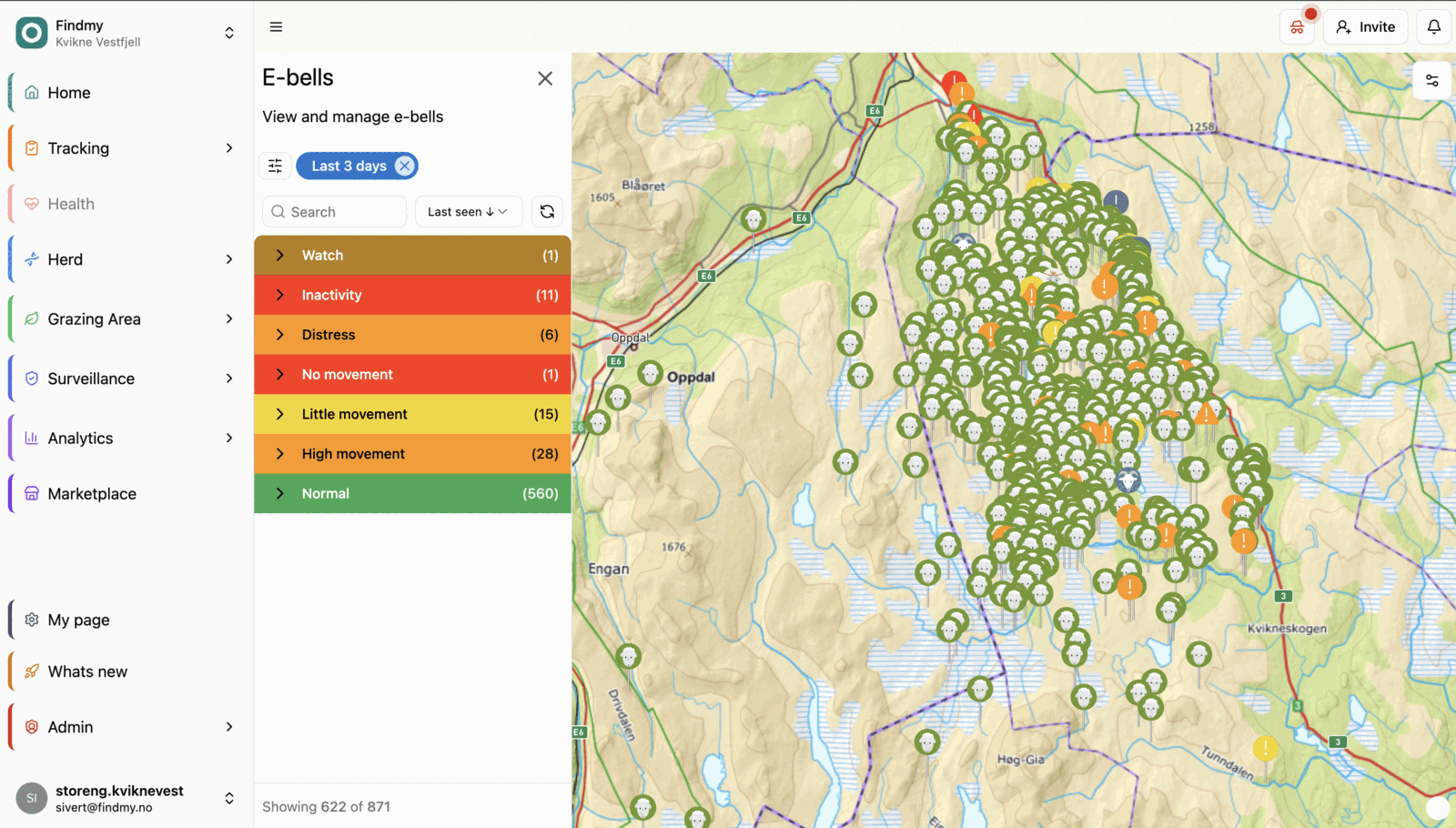Open the Kvikne Vestfjell organization switcher
Viewport: 1456px width, 828px height.
tap(126, 33)
